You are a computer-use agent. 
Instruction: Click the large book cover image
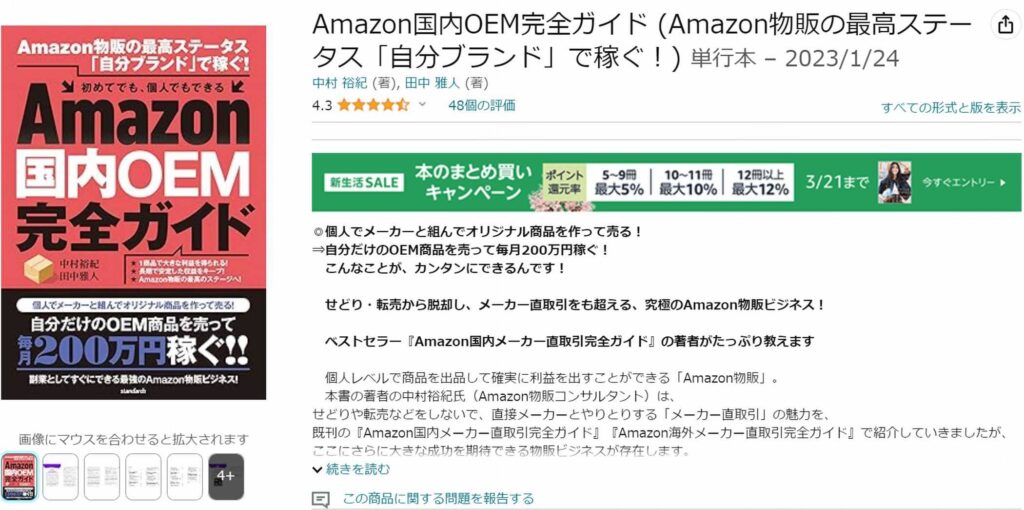[134, 212]
